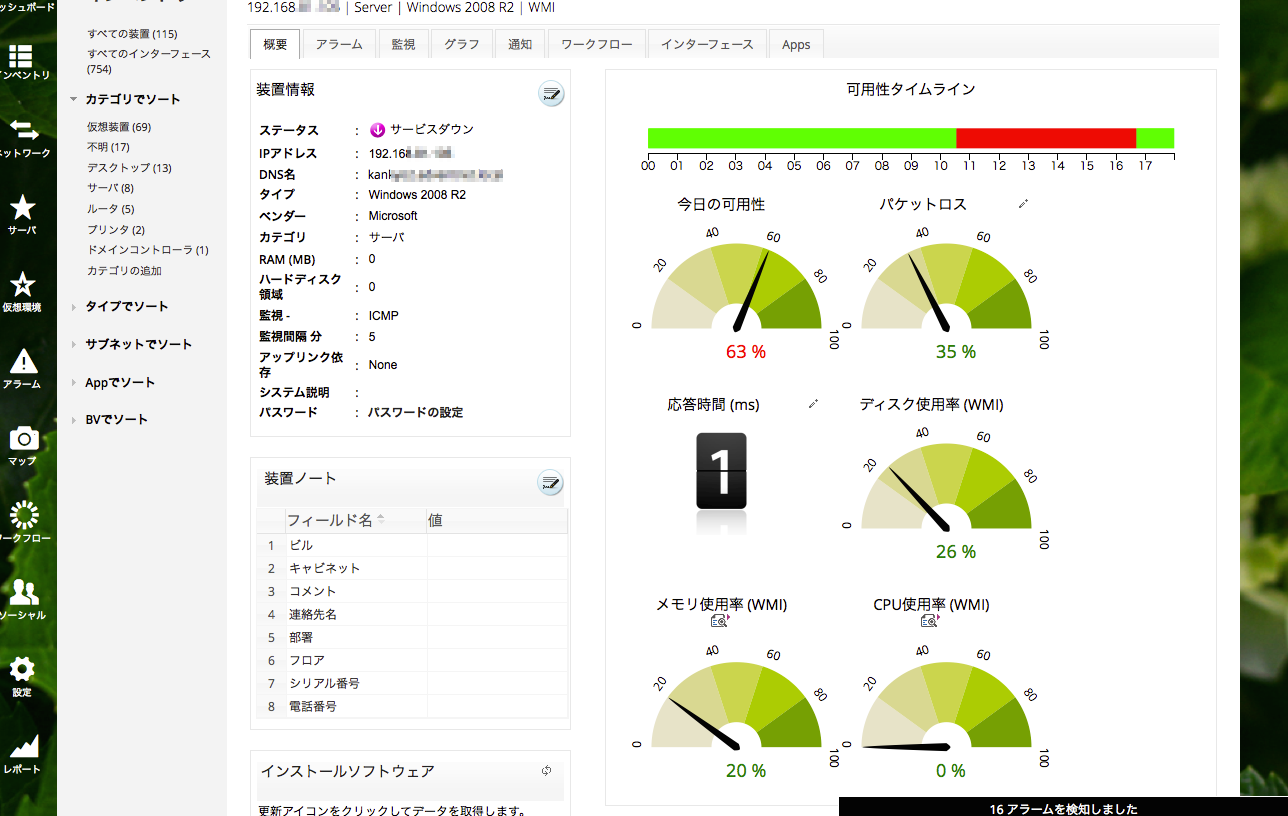1288x816 pixels.
Task: Open the インターフェース tab
Action: [707, 43]
